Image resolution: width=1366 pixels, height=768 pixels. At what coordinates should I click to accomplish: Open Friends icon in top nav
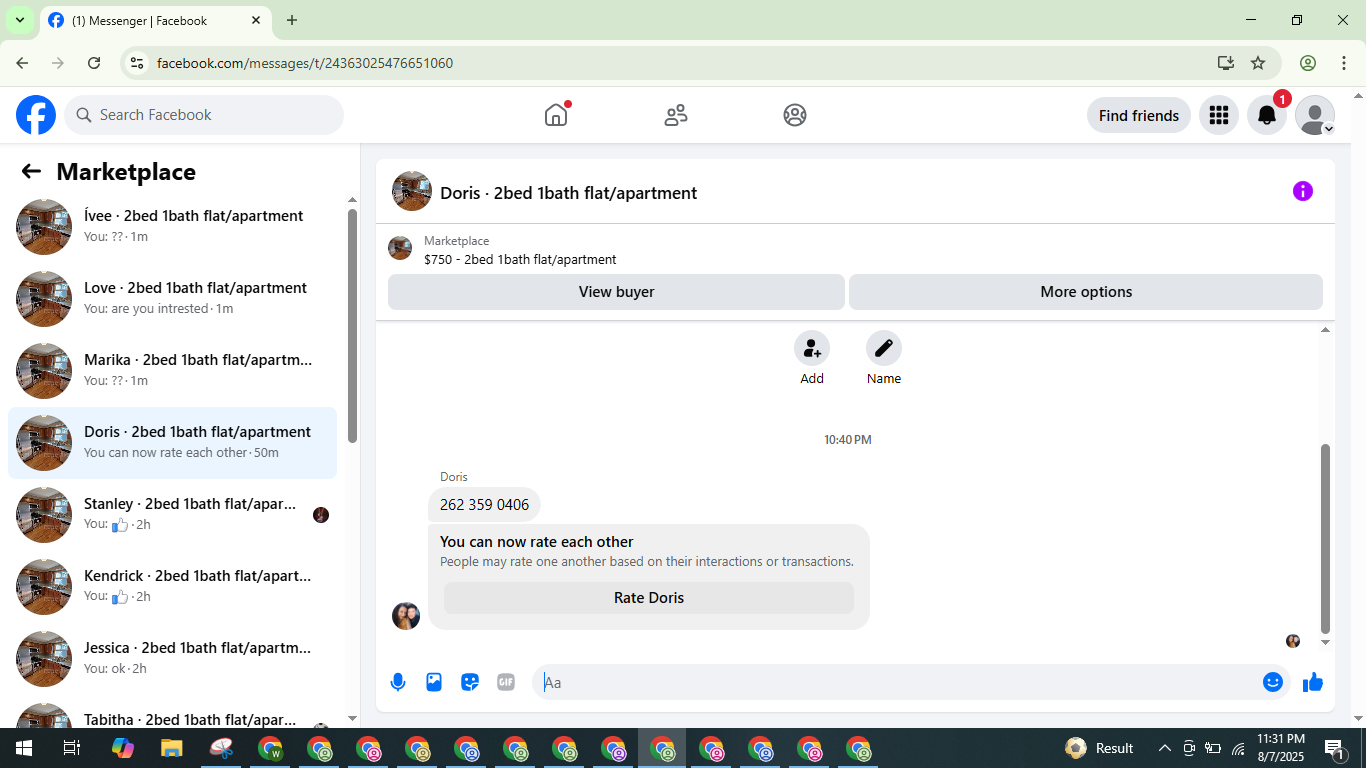point(676,115)
